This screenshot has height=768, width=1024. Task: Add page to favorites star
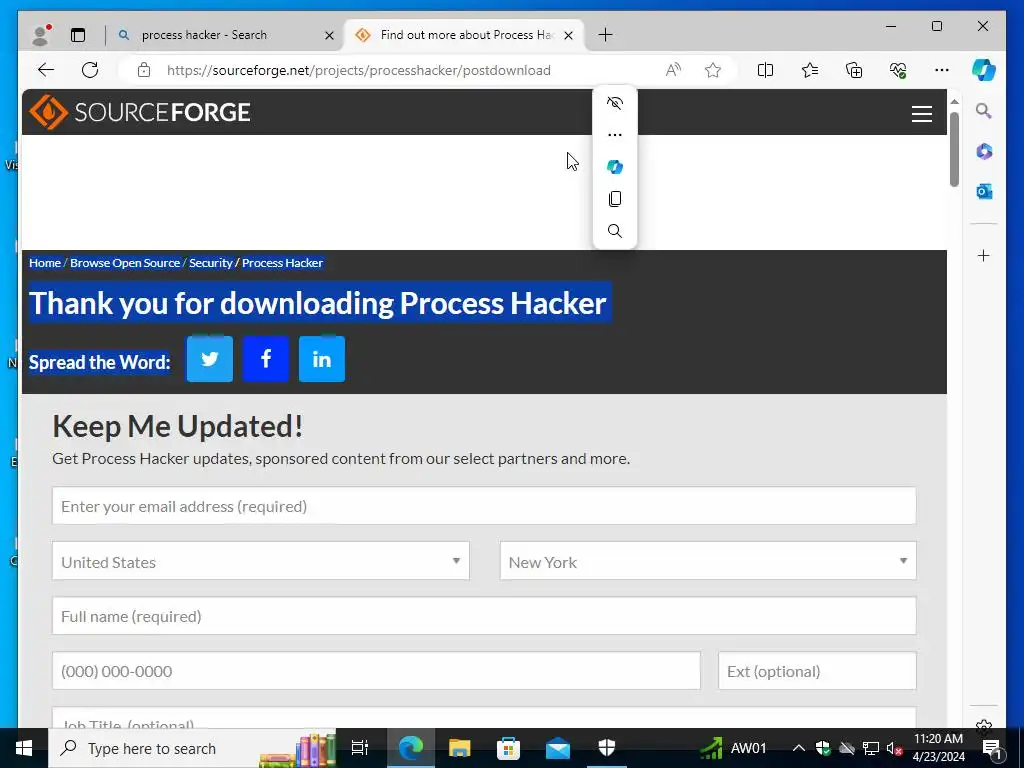click(x=712, y=70)
